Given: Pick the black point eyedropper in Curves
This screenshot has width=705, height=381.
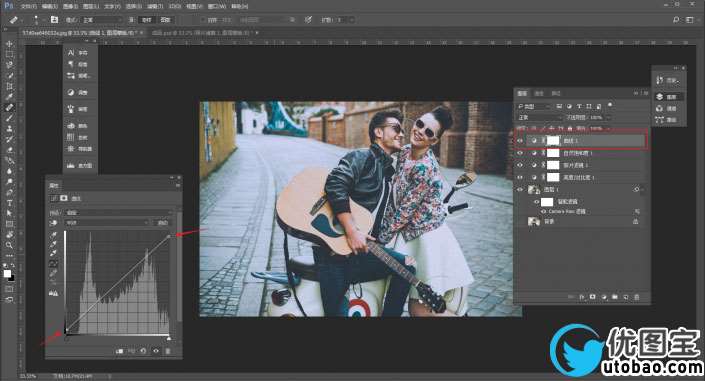Looking at the screenshot, I should click(54, 235).
